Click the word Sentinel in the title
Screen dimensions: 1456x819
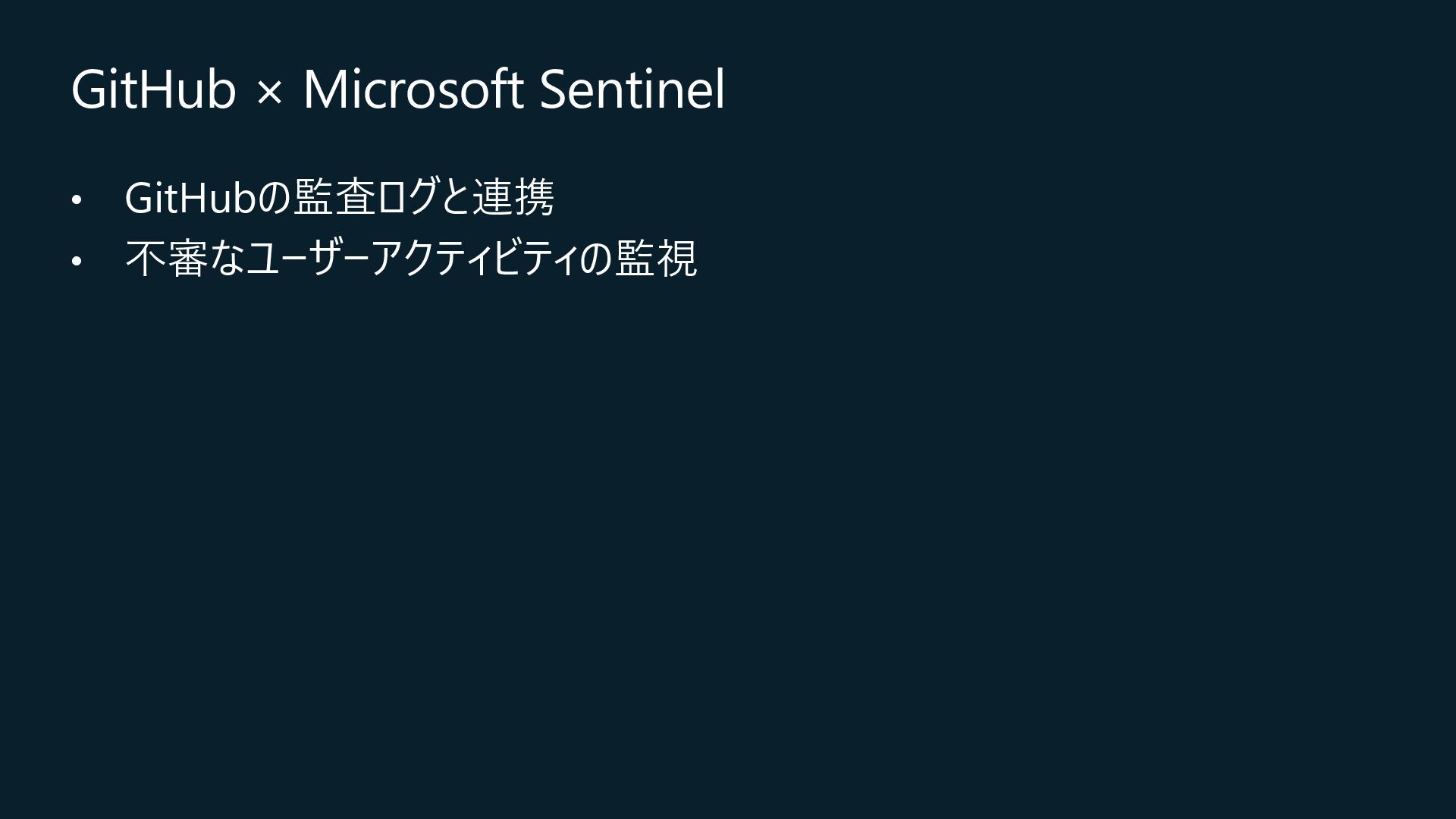click(x=632, y=89)
